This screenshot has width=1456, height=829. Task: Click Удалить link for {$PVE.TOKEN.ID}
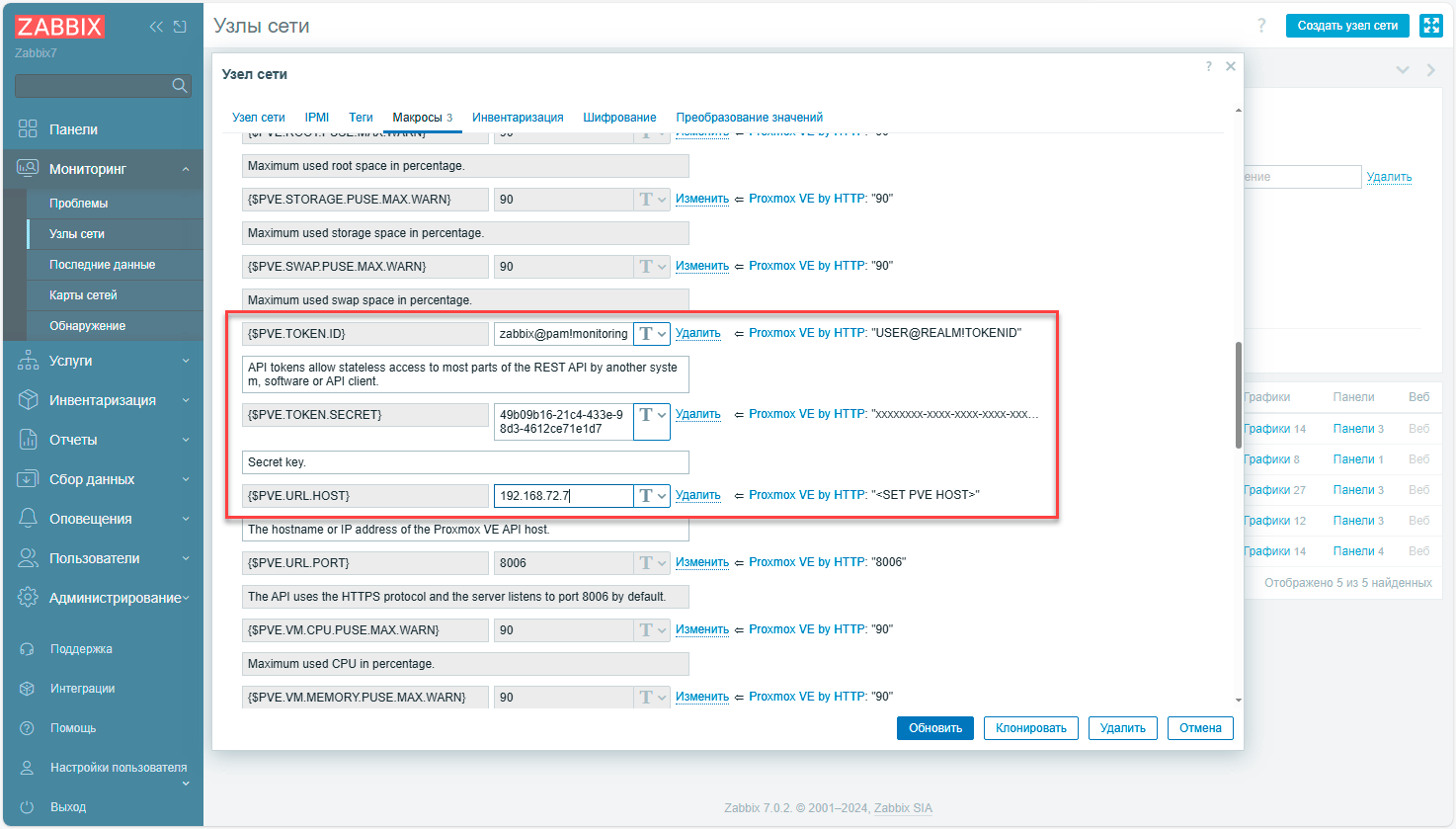coord(698,333)
